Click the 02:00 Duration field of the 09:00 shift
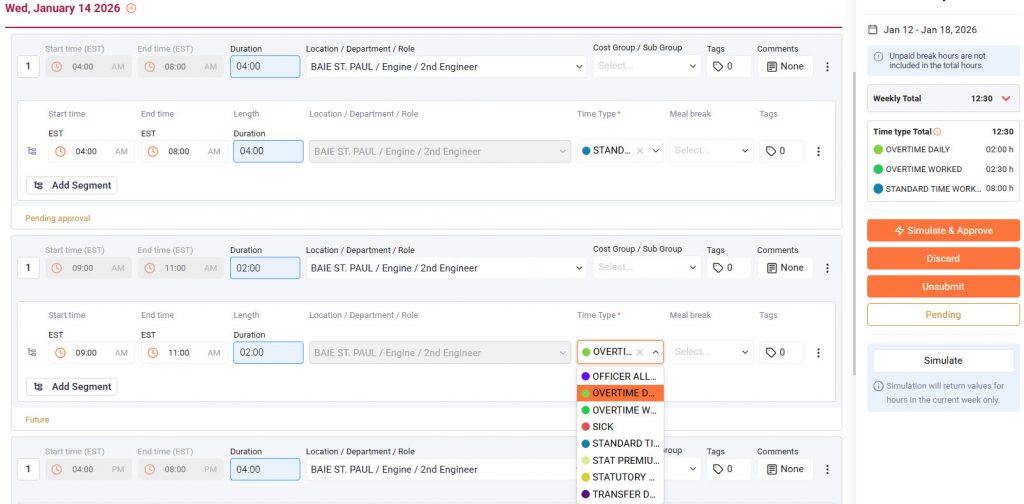Image resolution: width=1024 pixels, height=504 pixels. point(265,268)
